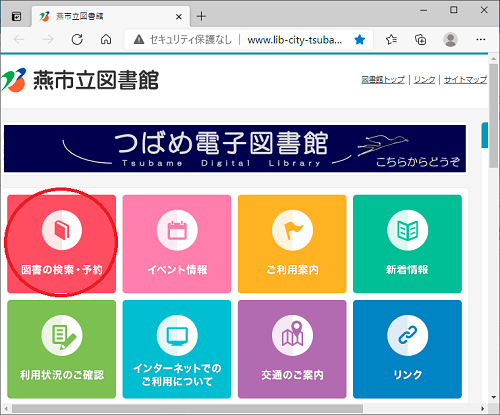Toggle the blue favorite star
The width and height of the screenshot is (500, 415).
(360, 40)
